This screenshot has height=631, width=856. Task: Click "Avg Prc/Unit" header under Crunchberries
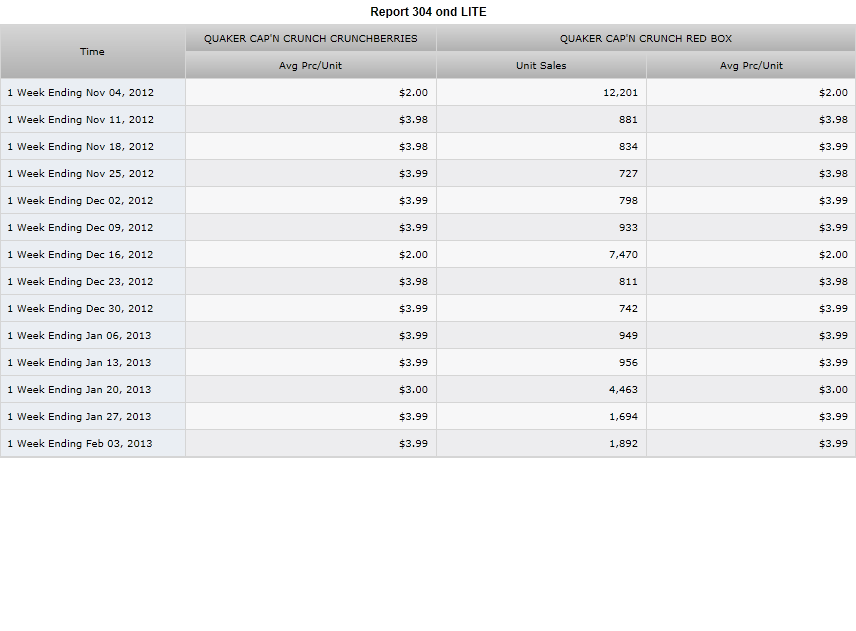311,66
